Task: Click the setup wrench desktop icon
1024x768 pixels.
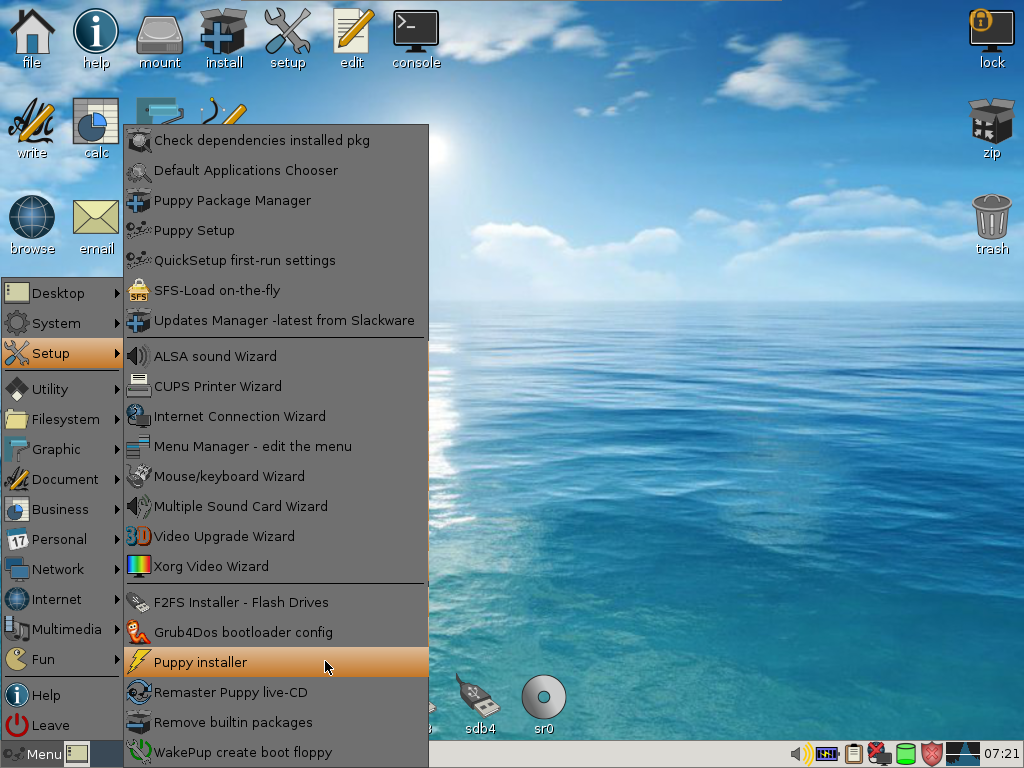Action: (287, 38)
